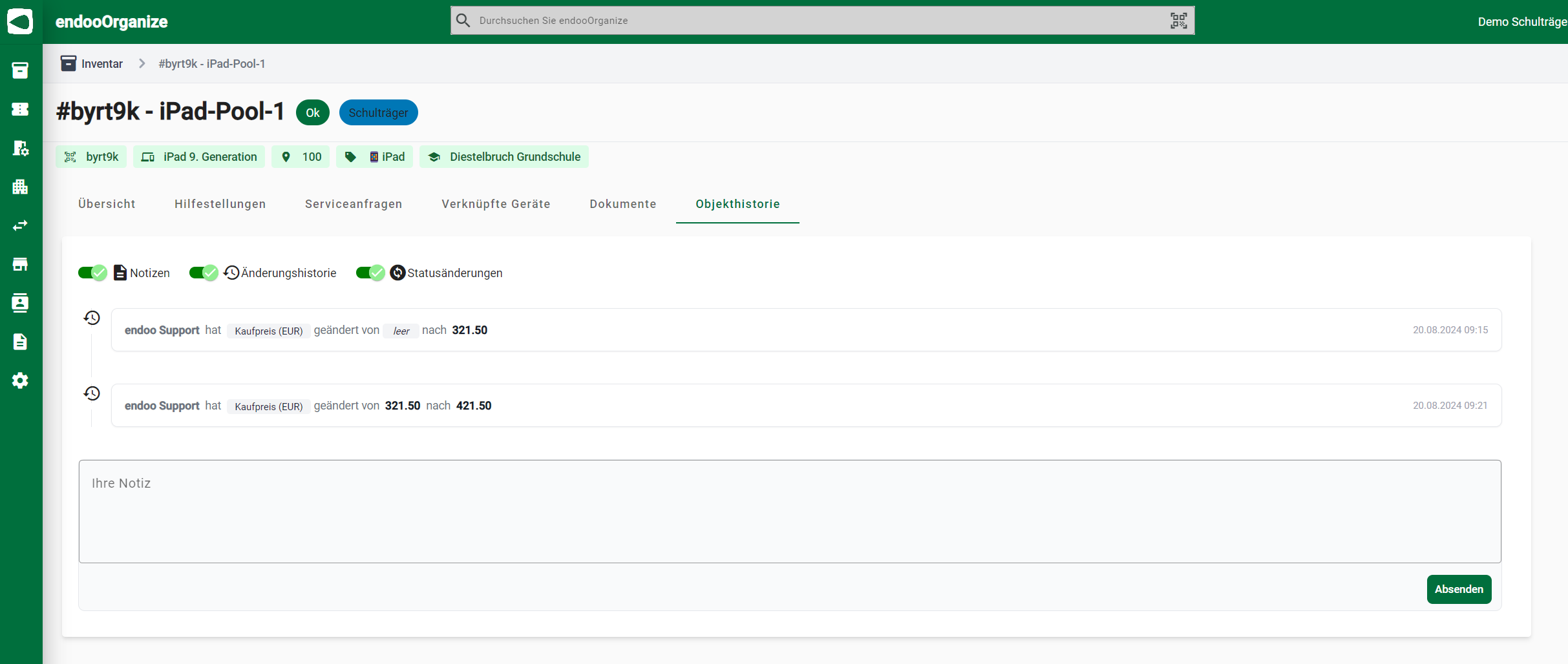Toggle the Notizen filter switch
Image resolution: width=1568 pixels, height=664 pixels.
click(x=92, y=273)
